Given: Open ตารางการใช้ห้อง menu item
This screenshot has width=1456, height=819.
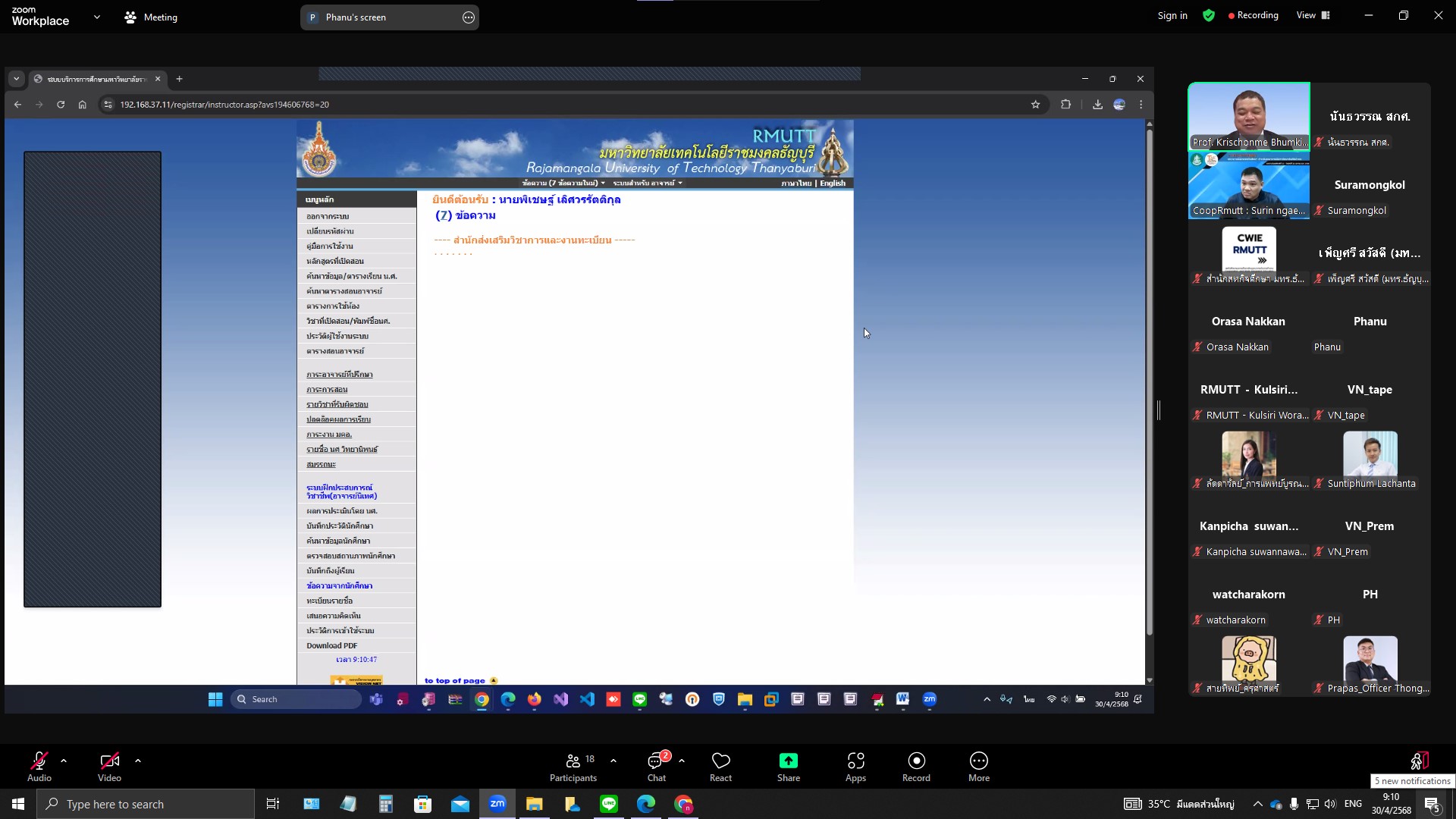Looking at the screenshot, I should pos(333,306).
